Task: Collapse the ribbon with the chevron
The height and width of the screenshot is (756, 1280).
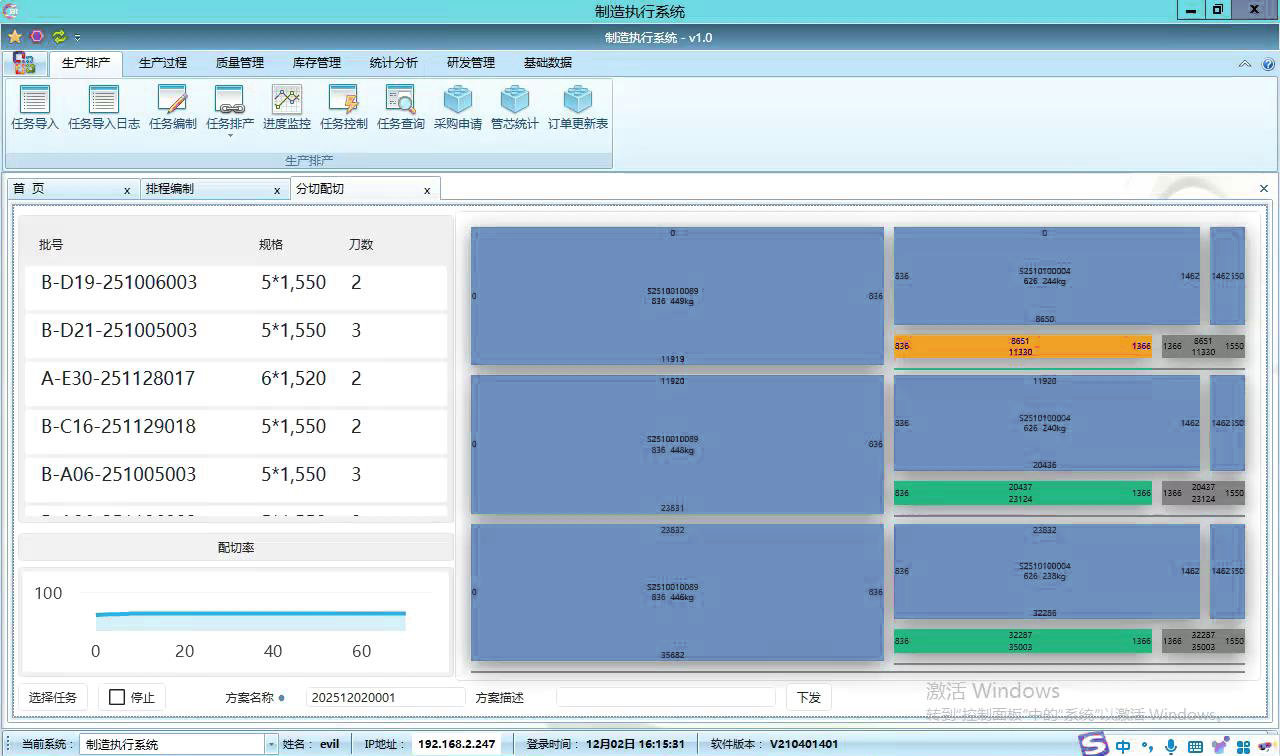Action: tap(1244, 63)
